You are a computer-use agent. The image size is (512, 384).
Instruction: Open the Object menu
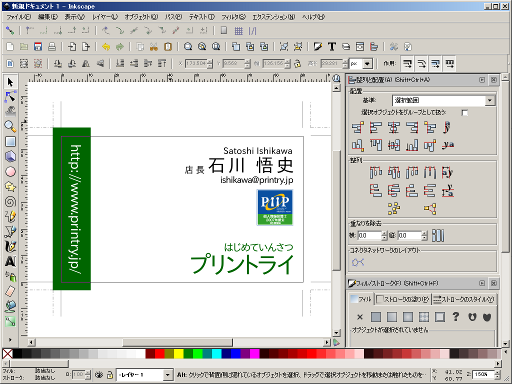[x=141, y=17]
